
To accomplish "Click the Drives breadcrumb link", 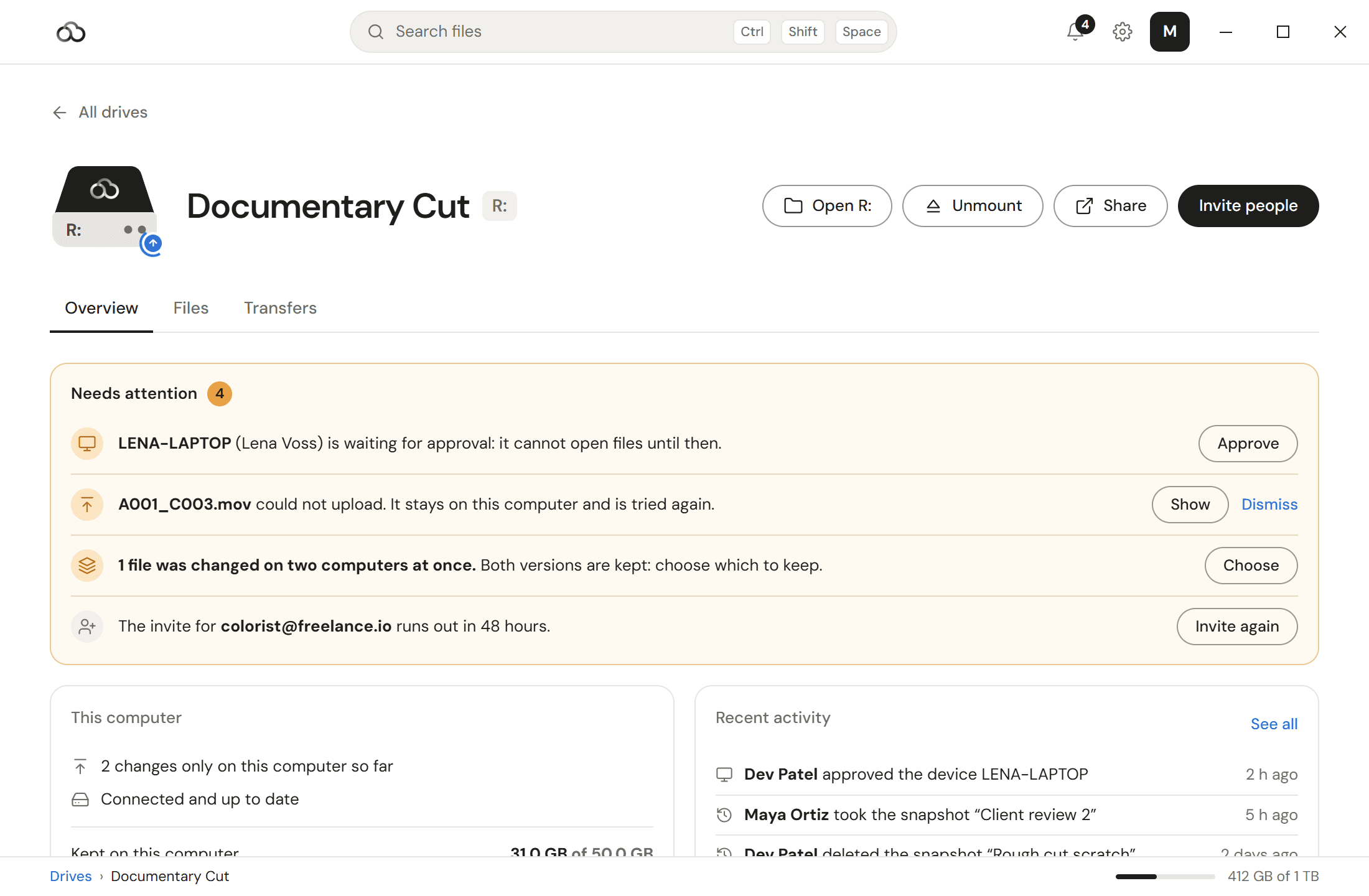I will pos(71,877).
